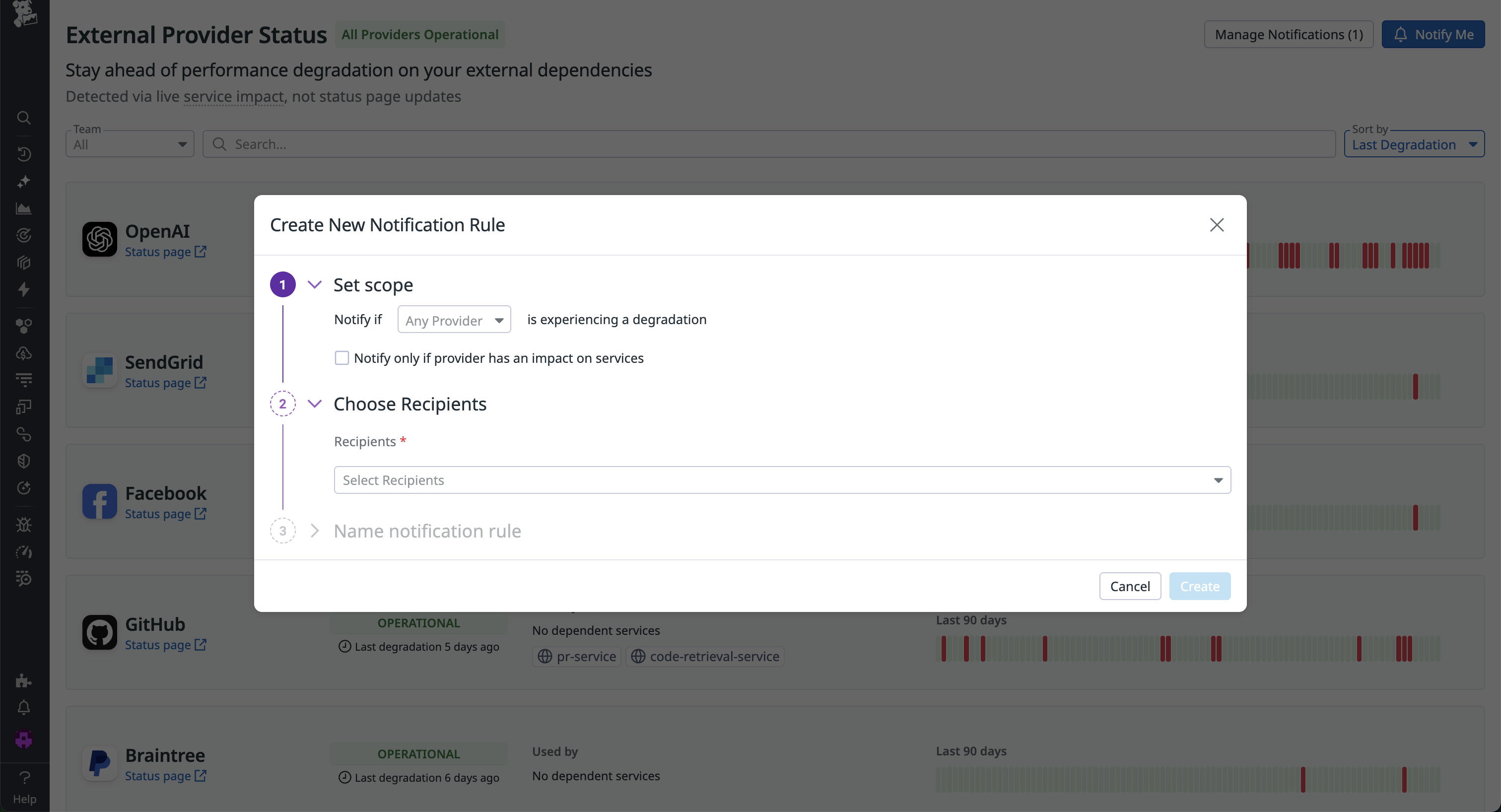Open the Select Recipients dropdown
The image size is (1501, 812).
(x=782, y=479)
